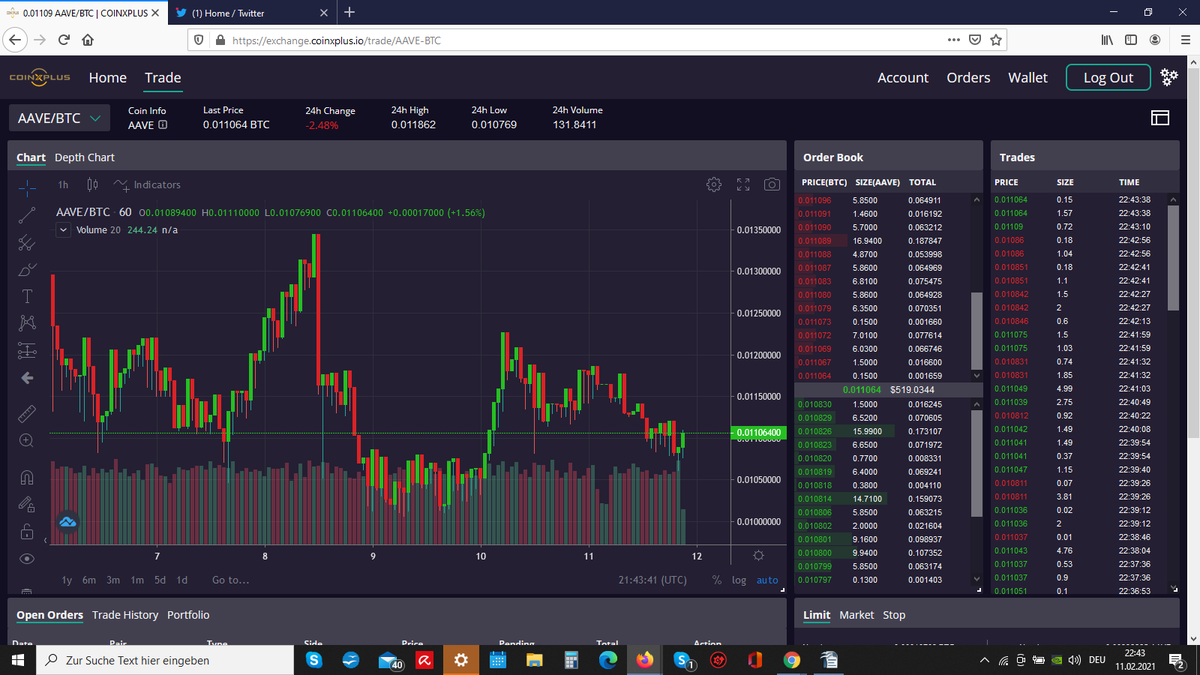The width and height of the screenshot is (1200, 675).
Task: Click the Windows search box
Action: tap(165, 660)
